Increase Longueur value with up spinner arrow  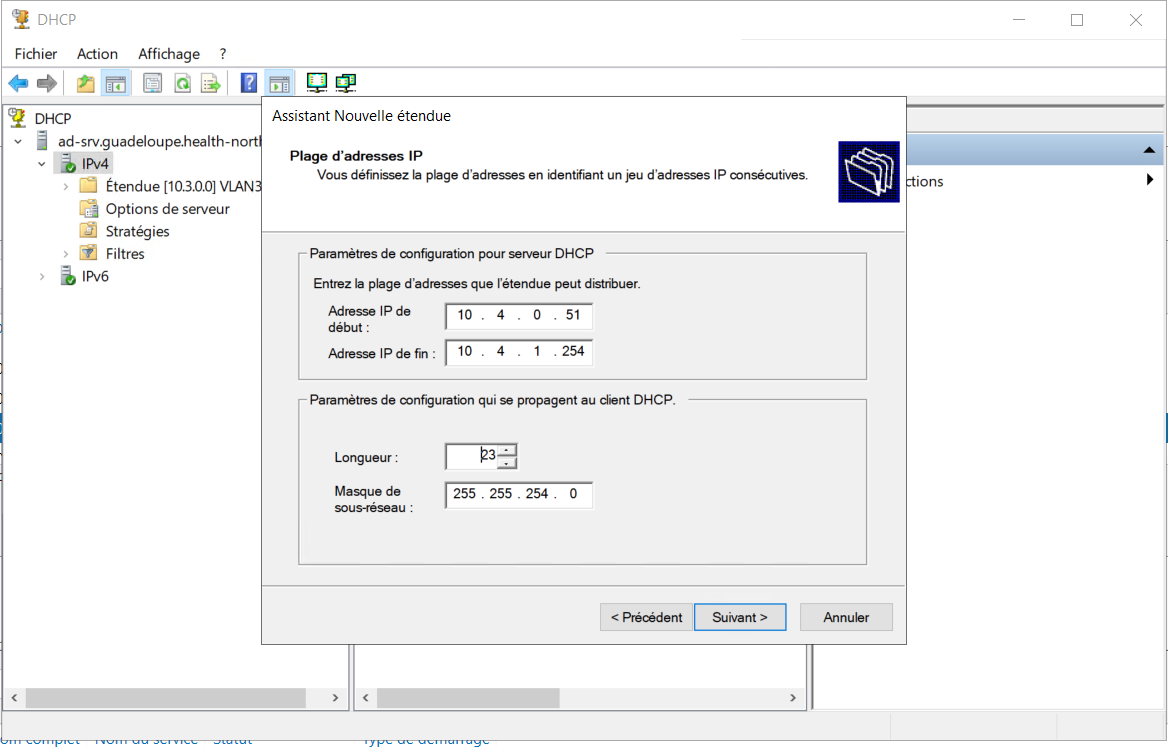click(x=507, y=449)
